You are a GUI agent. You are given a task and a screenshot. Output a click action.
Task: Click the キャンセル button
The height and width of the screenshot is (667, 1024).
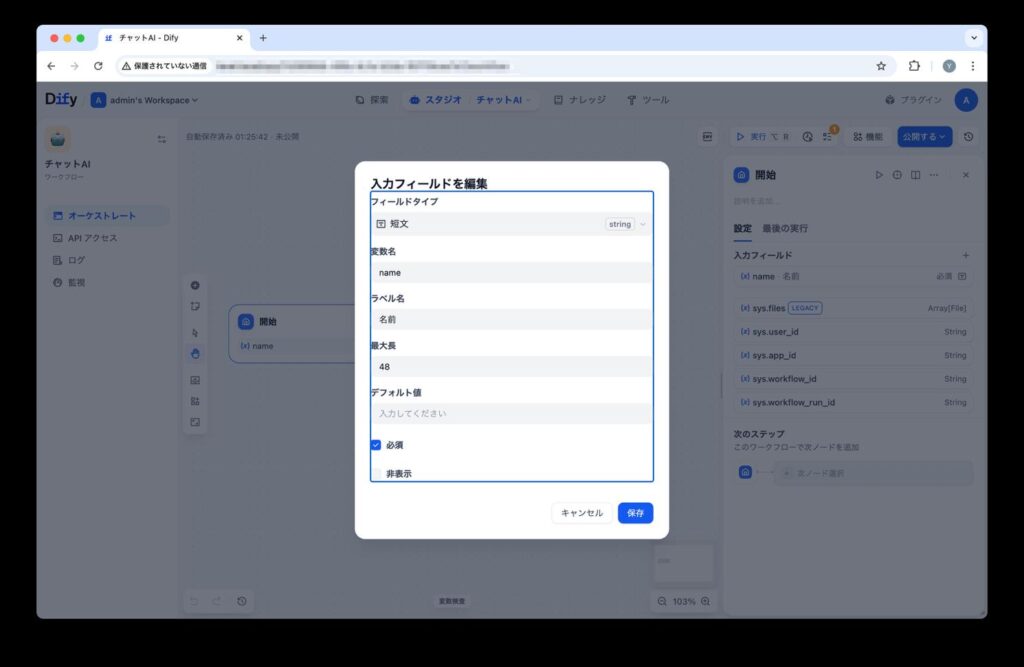click(x=582, y=513)
